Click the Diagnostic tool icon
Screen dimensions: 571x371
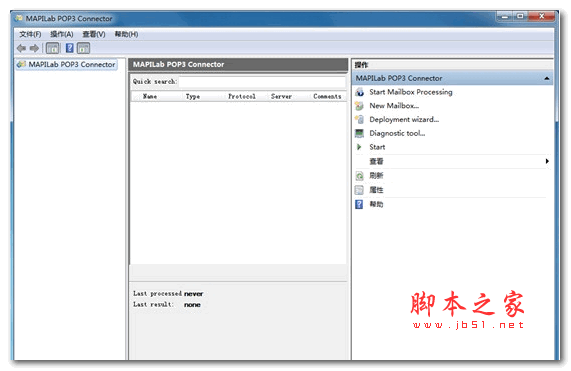coord(359,133)
